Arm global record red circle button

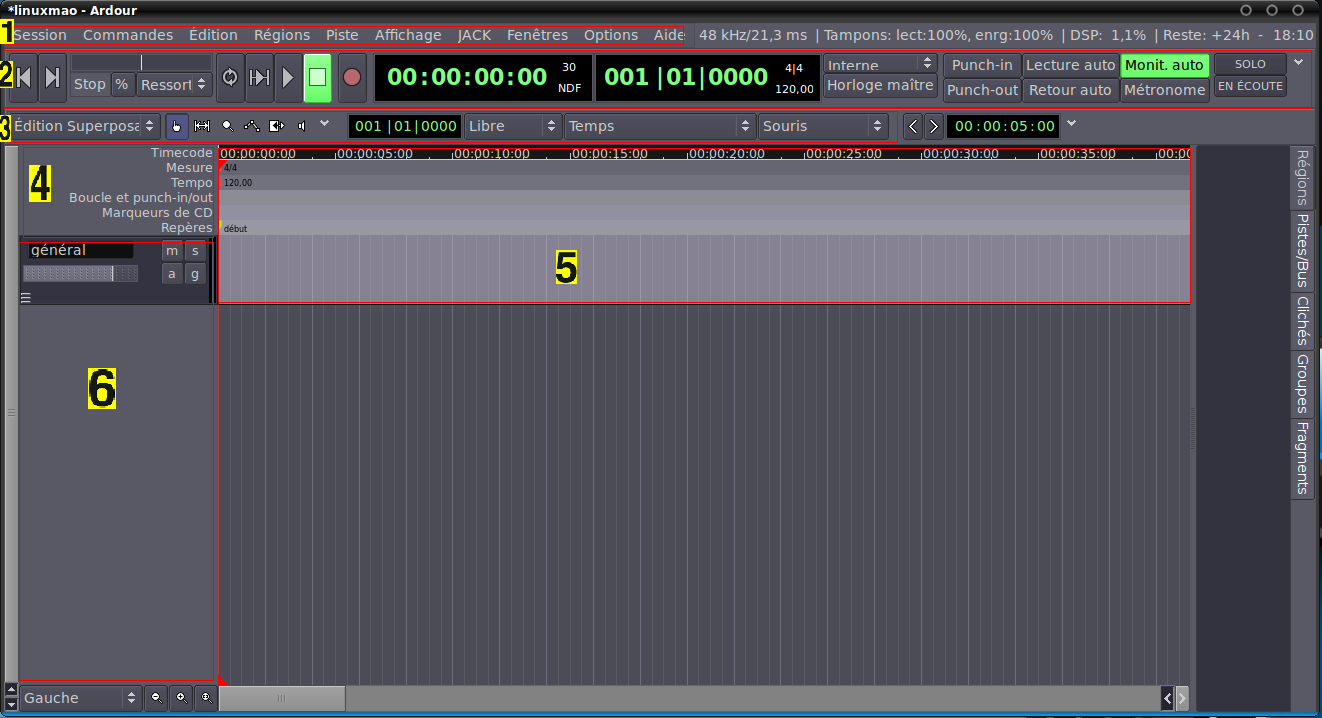351,77
